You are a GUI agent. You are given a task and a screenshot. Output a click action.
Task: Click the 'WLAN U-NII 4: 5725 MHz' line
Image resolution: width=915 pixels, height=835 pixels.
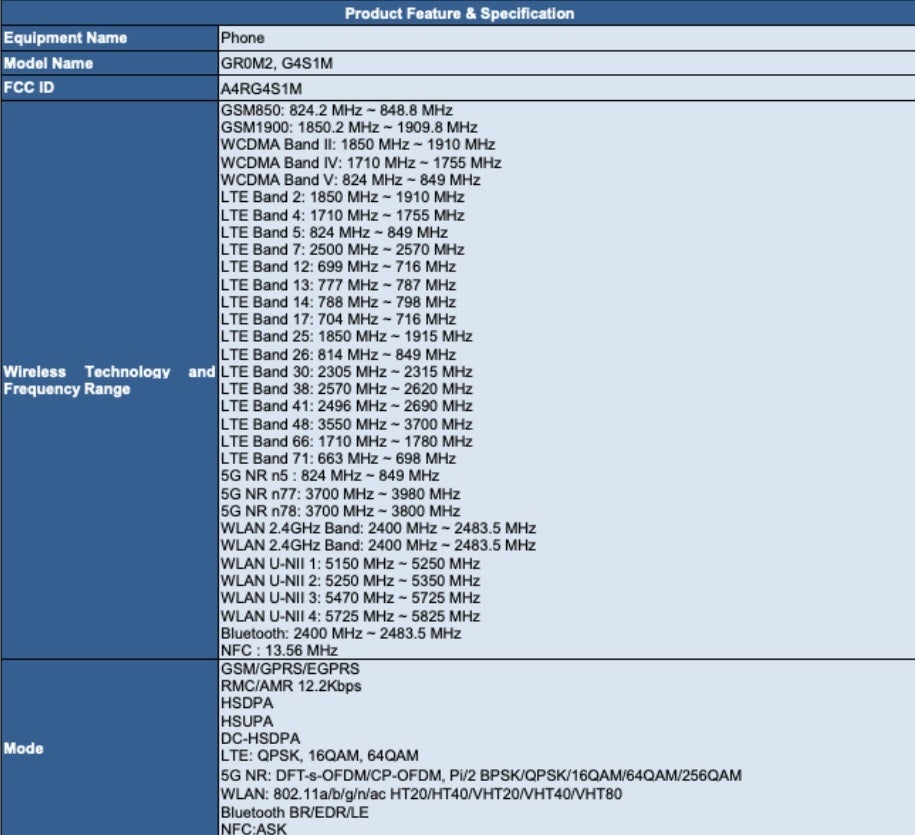(x=350, y=616)
